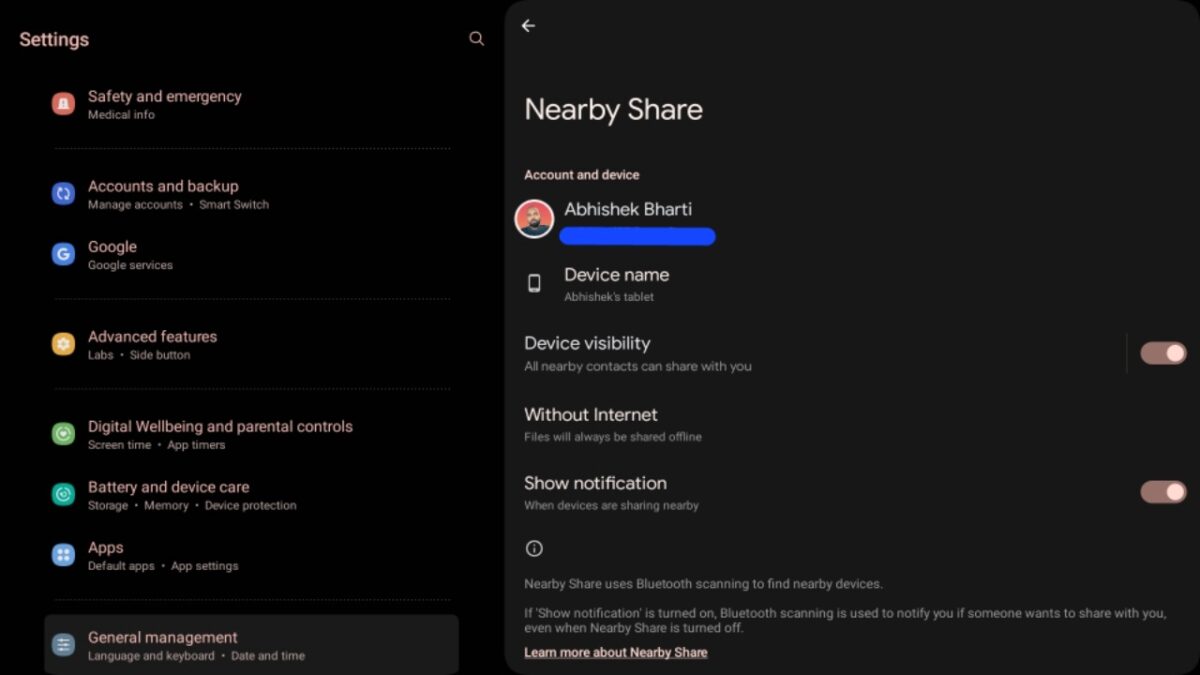Image resolution: width=1200 pixels, height=675 pixels.
Task: Click the Accounts and backup sync icon
Action: pos(63,194)
